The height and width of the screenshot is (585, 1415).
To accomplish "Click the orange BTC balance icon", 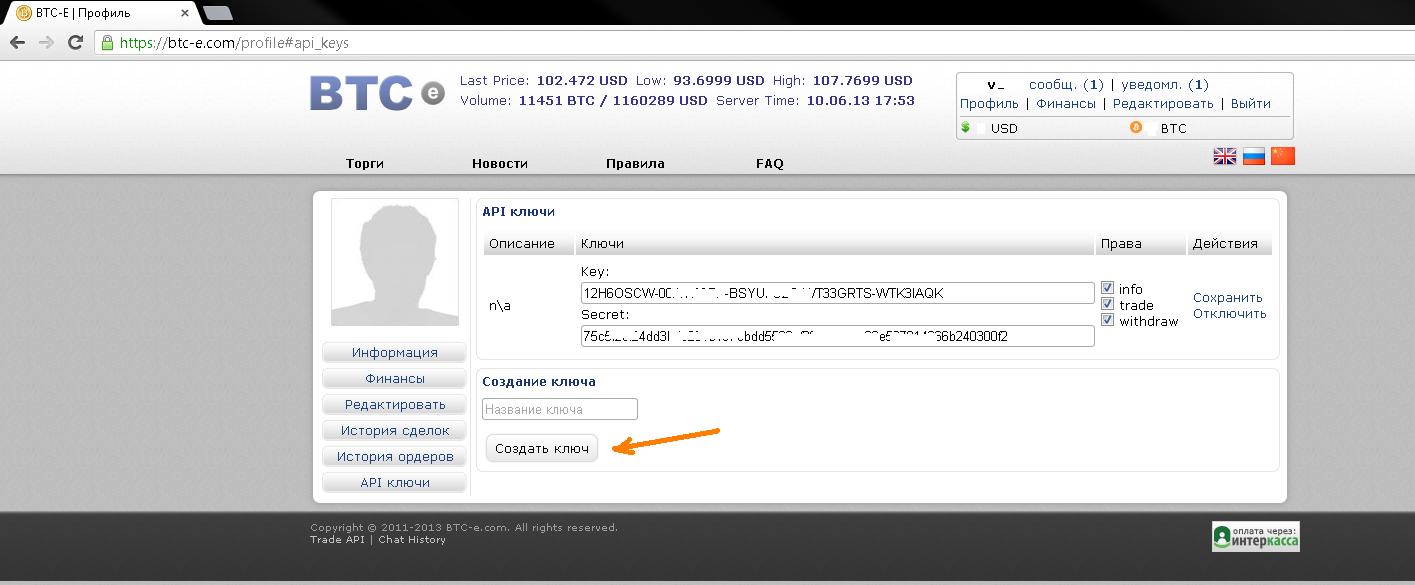I will (x=1135, y=128).
